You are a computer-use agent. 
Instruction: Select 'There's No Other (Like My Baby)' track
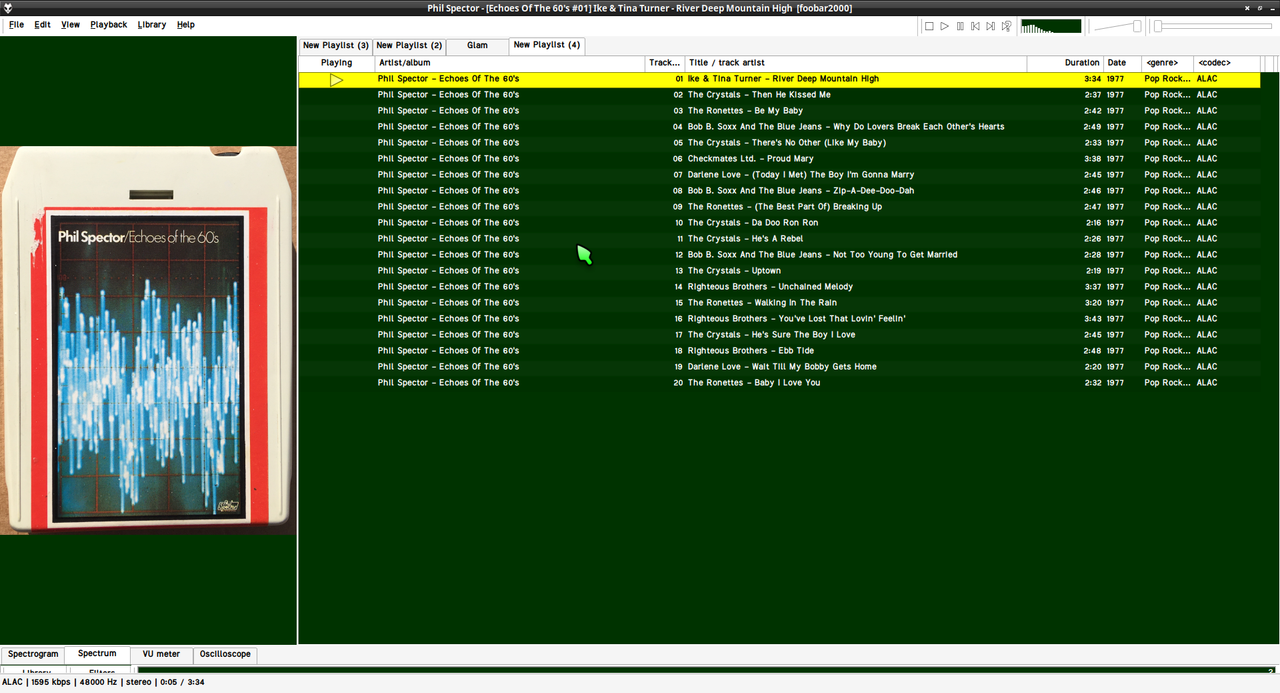click(x=780, y=143)
